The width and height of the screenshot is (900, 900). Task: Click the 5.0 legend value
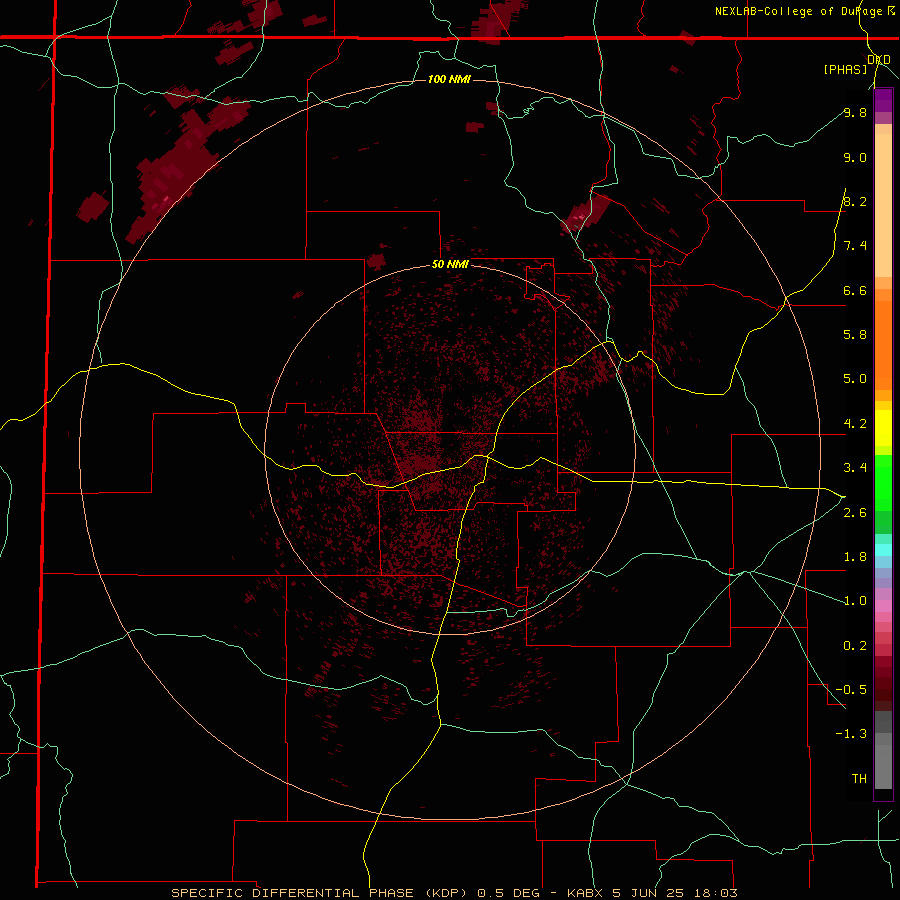click(x=855, y=379)
